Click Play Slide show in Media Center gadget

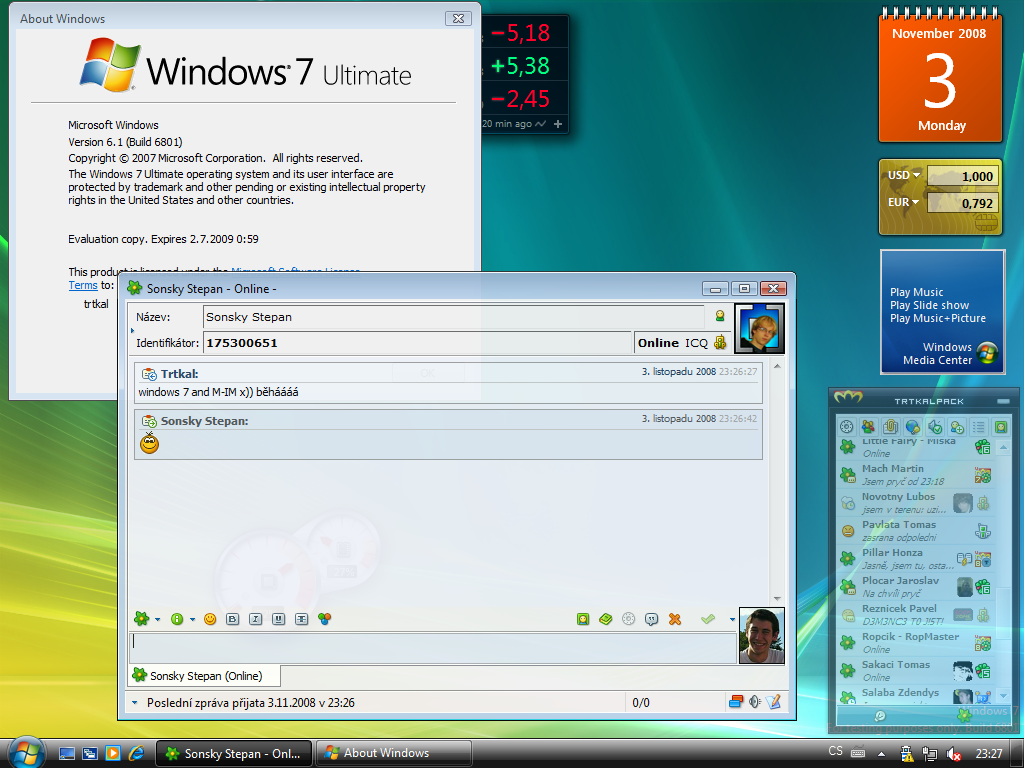coord(929,305)
